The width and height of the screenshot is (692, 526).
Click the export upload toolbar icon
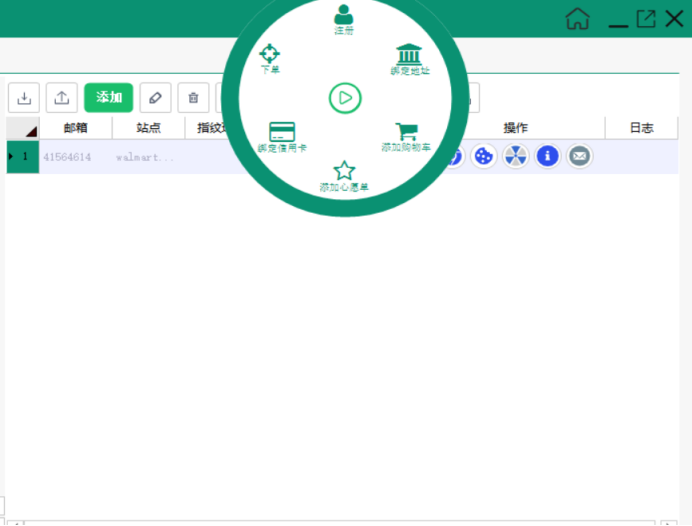tap(62, 97)
